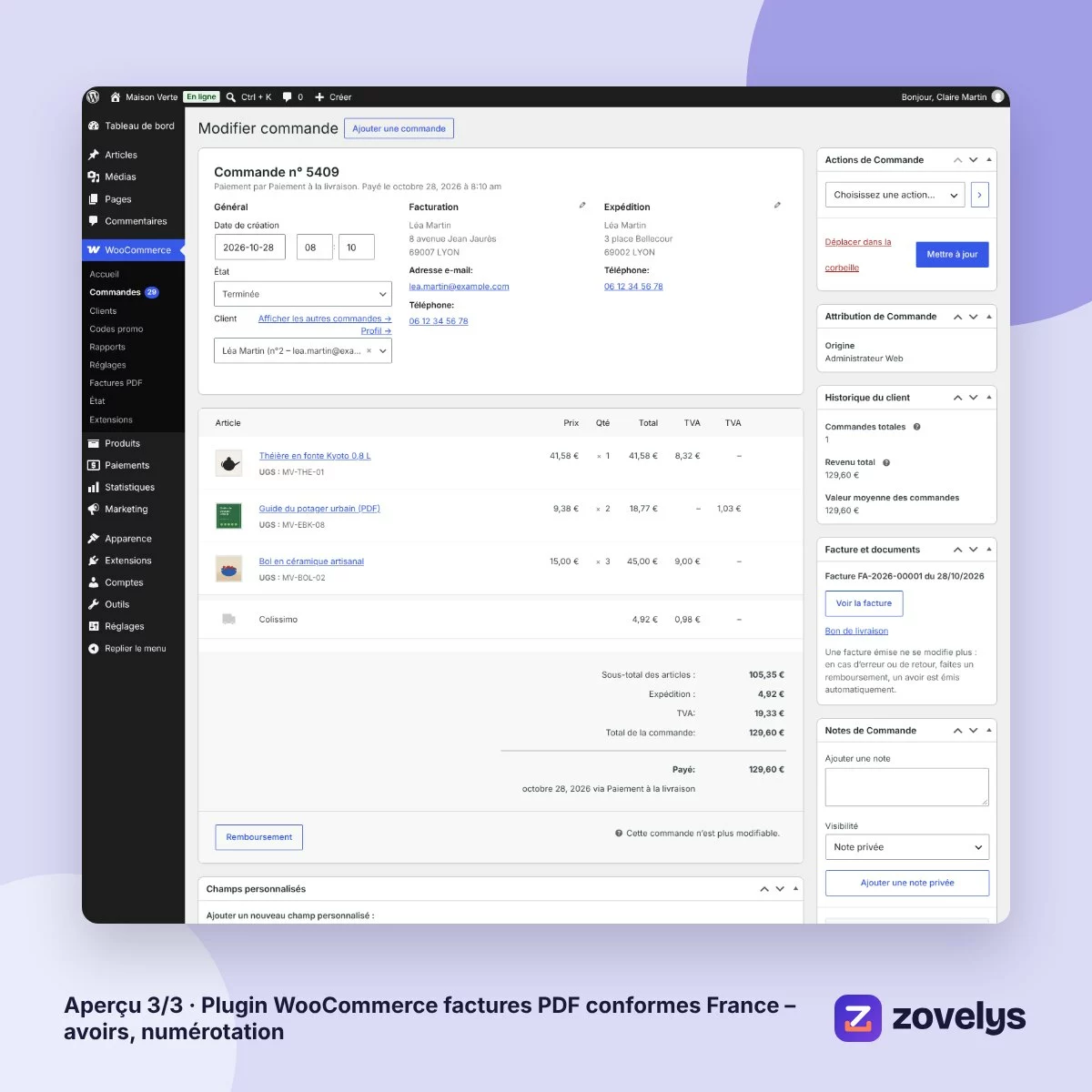Edit Facturation address pencil icon
This screenshot has width=1092, height=1092.
(582, 206)
